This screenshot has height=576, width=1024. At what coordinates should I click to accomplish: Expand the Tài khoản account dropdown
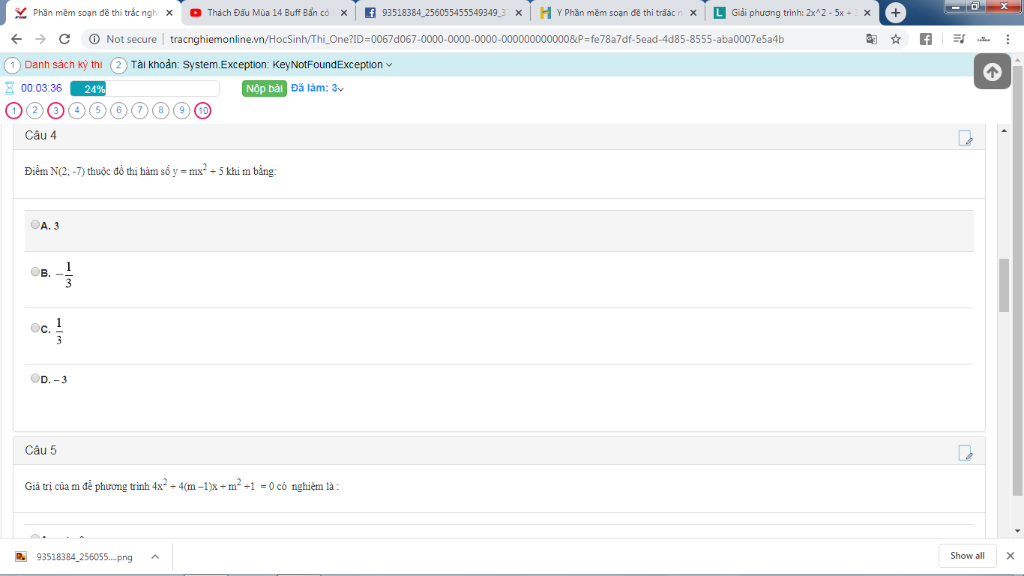pos(261,65)
